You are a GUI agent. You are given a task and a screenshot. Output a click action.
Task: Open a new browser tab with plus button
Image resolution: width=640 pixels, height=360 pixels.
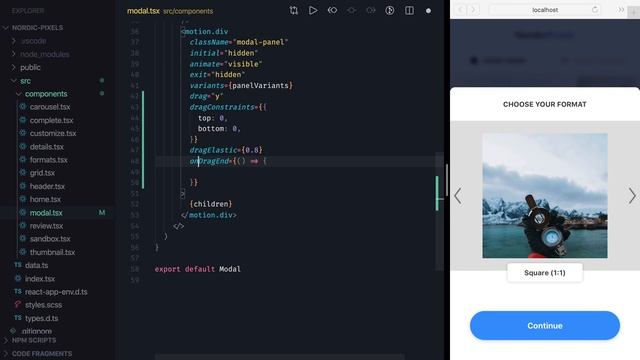point(634,12)
